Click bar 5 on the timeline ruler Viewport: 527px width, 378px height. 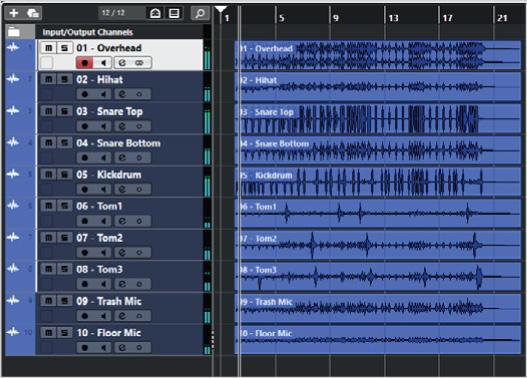[x=282, y=18]
